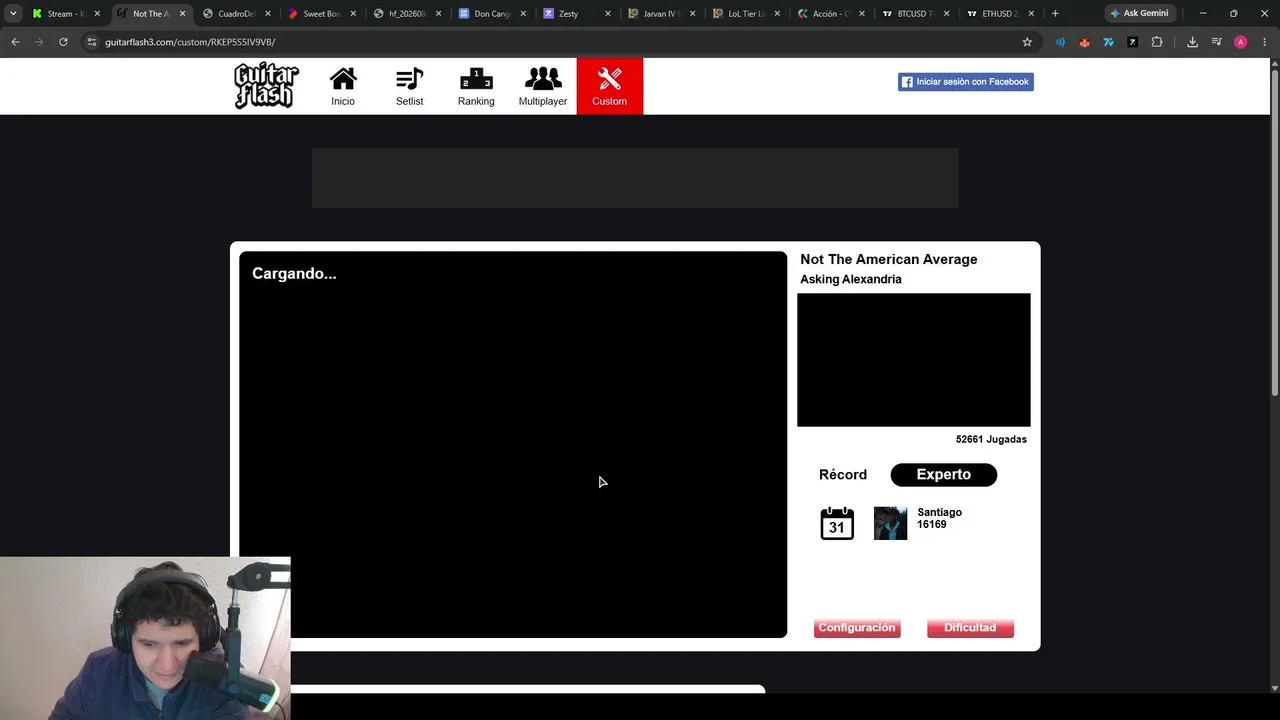Viewport: 1280px width, 720px height.
Task: Expand the tab search dropdown
Action: [13, 13]
